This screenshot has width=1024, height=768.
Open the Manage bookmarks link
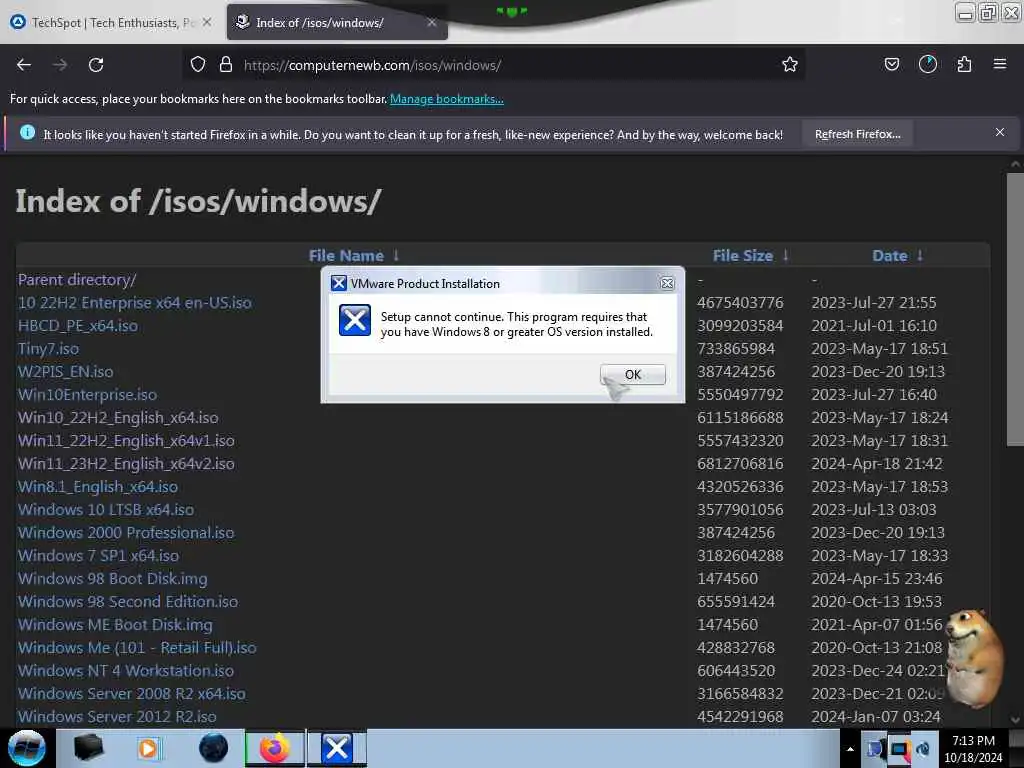point(447,99)
